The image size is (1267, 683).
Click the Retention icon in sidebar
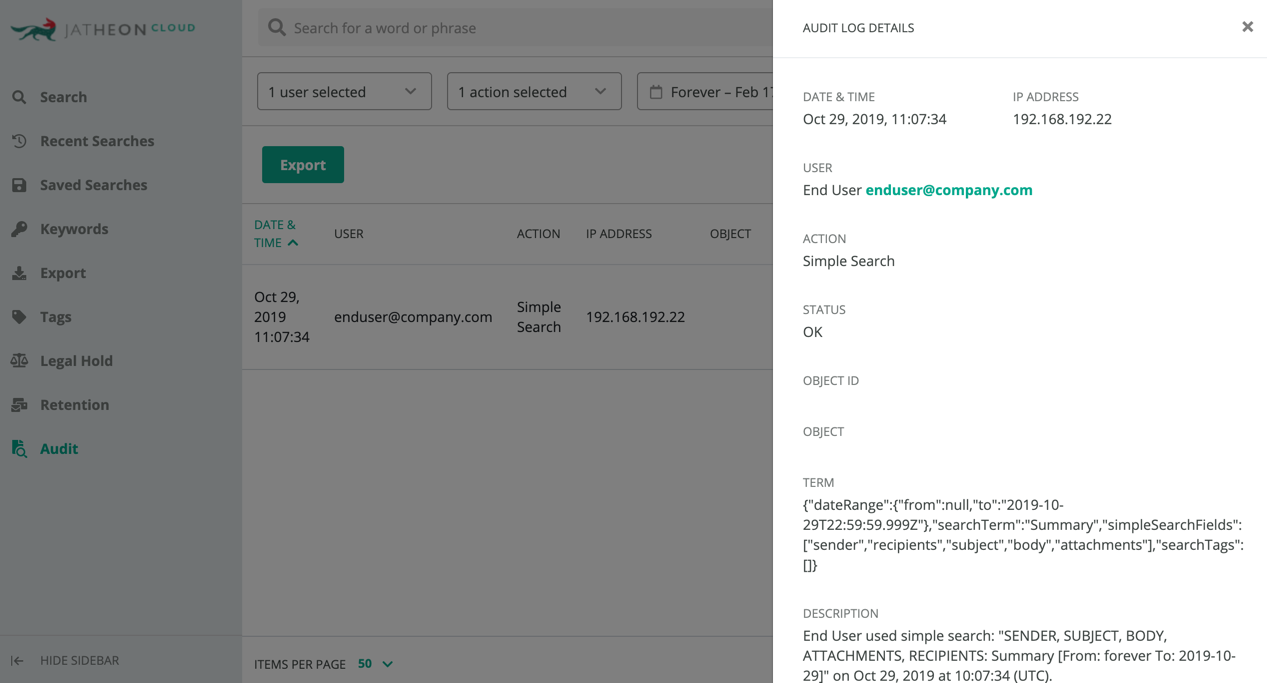[19, 405]
